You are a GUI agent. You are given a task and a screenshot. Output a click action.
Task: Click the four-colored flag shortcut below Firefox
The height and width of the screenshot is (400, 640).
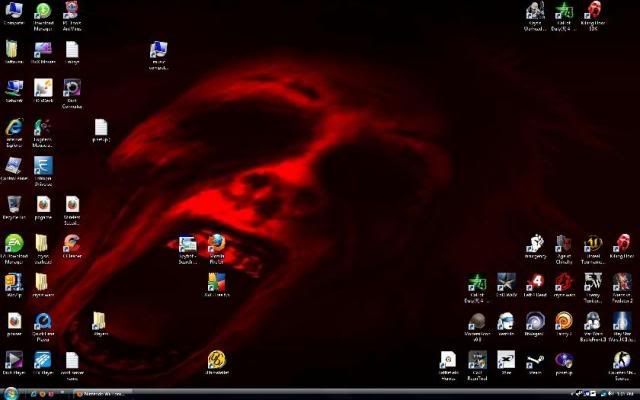click(x=217, y=283)
